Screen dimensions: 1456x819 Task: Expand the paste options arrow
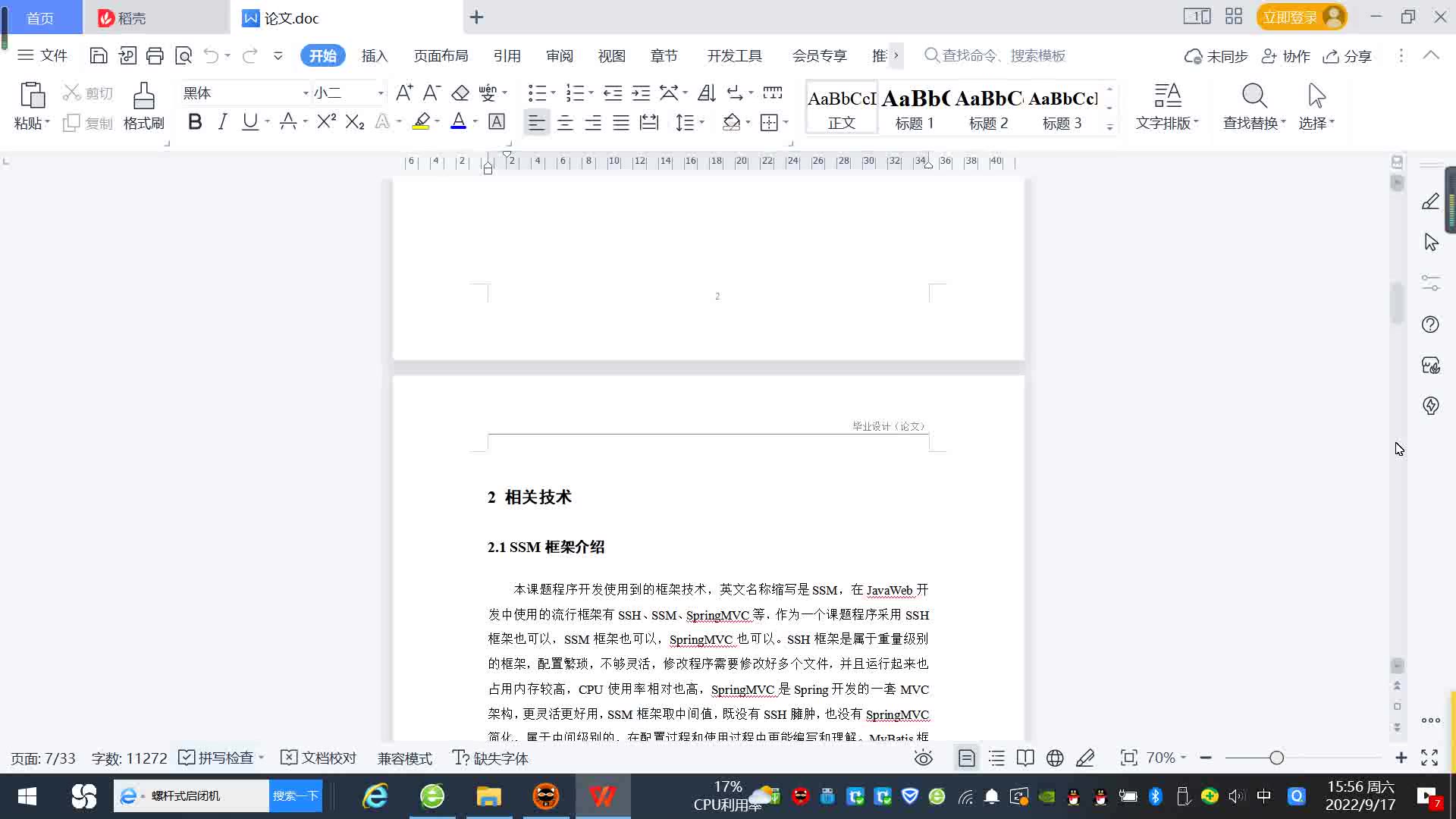47,122
